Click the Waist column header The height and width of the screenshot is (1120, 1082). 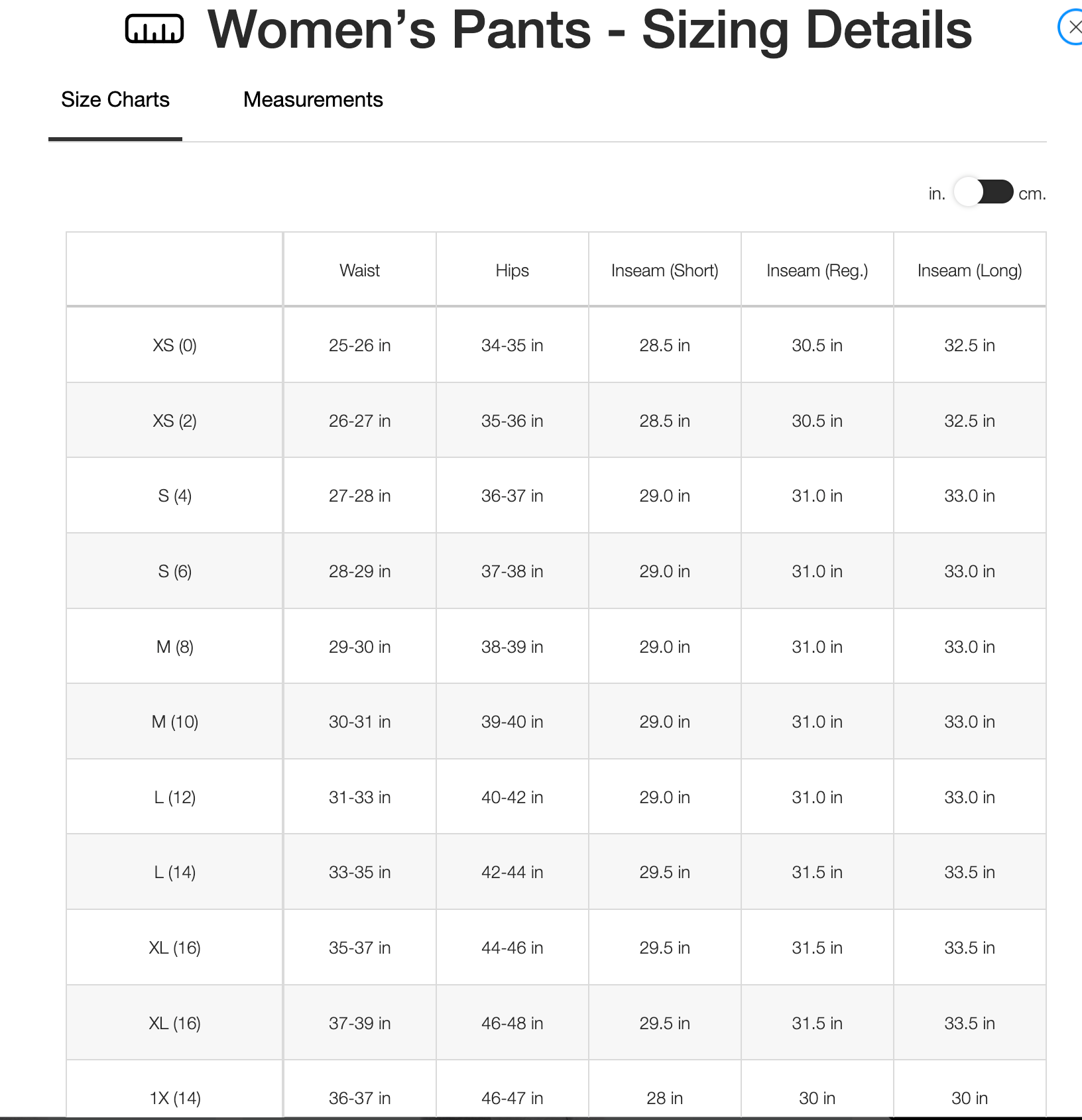point(359,270)
